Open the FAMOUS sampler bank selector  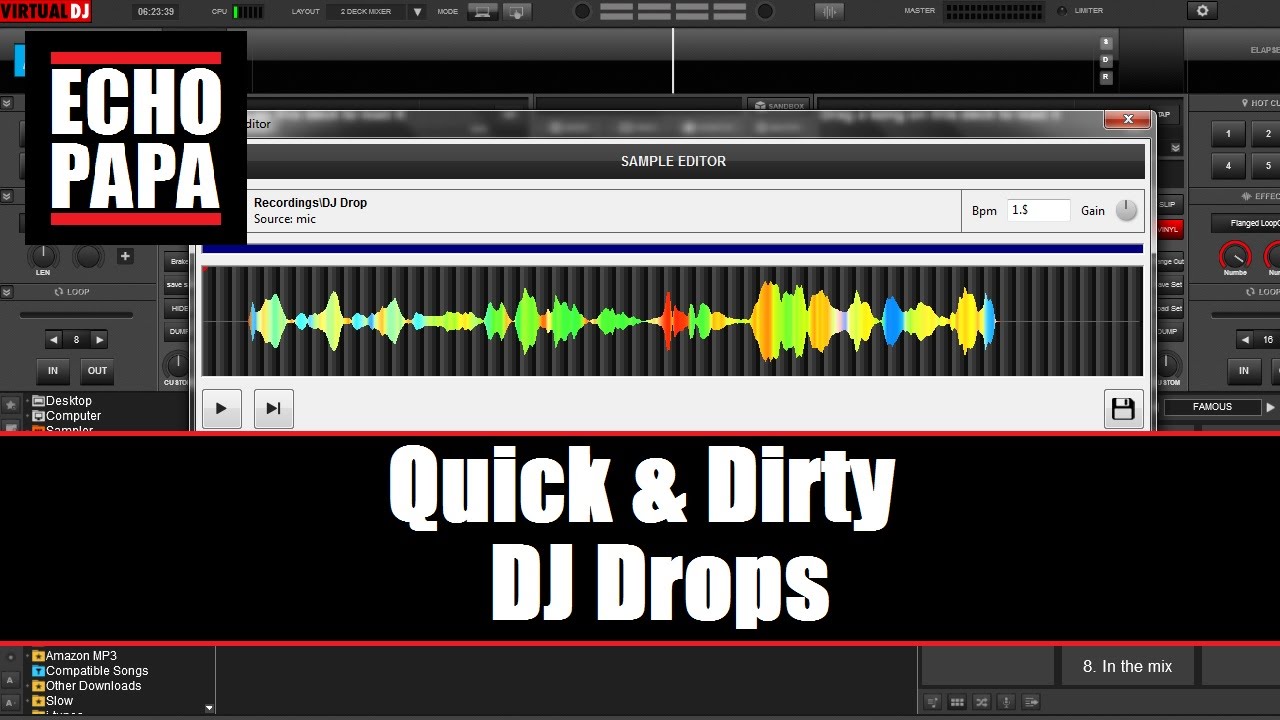click(1212, 407)
